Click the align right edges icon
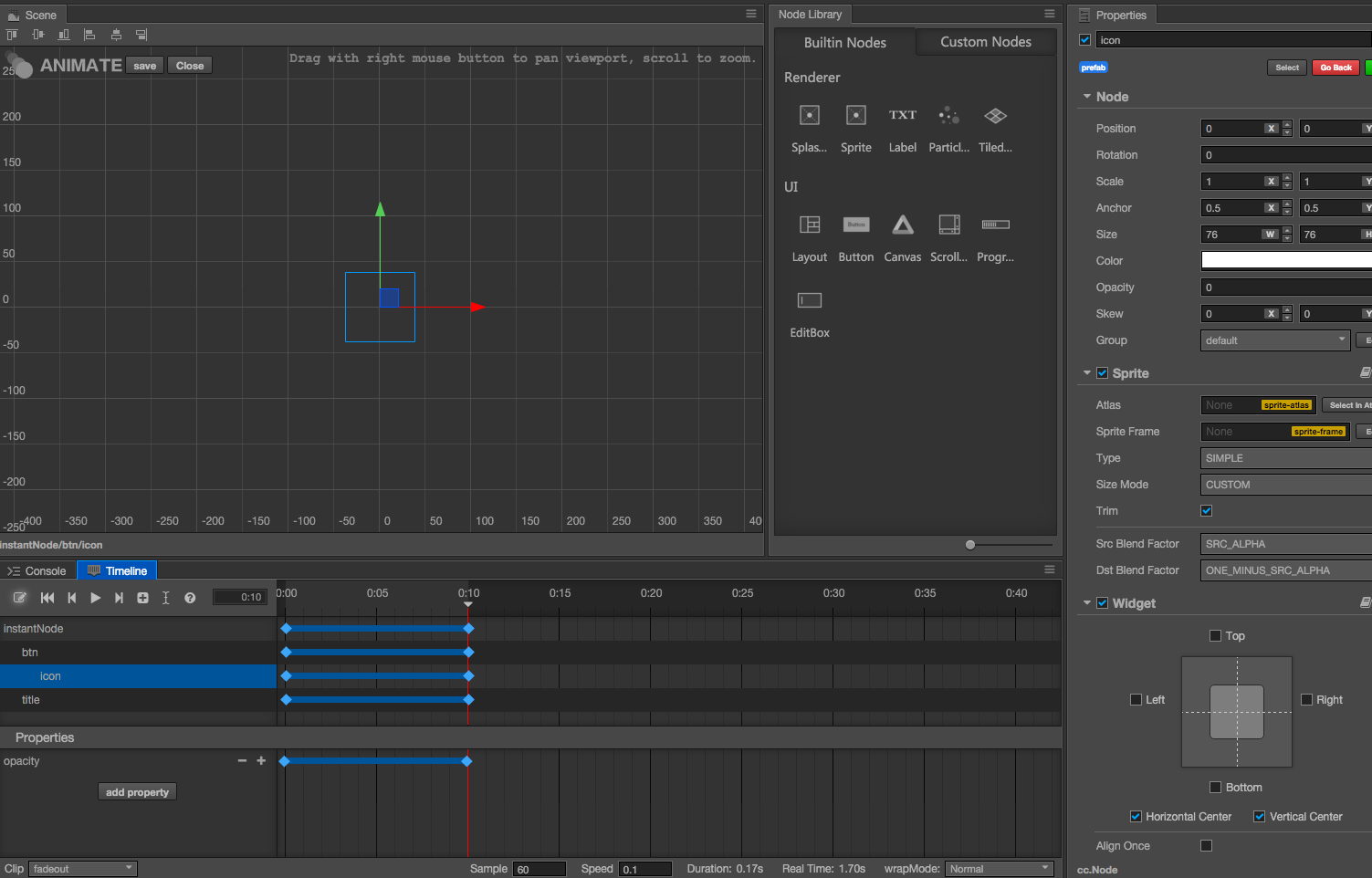 [x=141, y=35]
